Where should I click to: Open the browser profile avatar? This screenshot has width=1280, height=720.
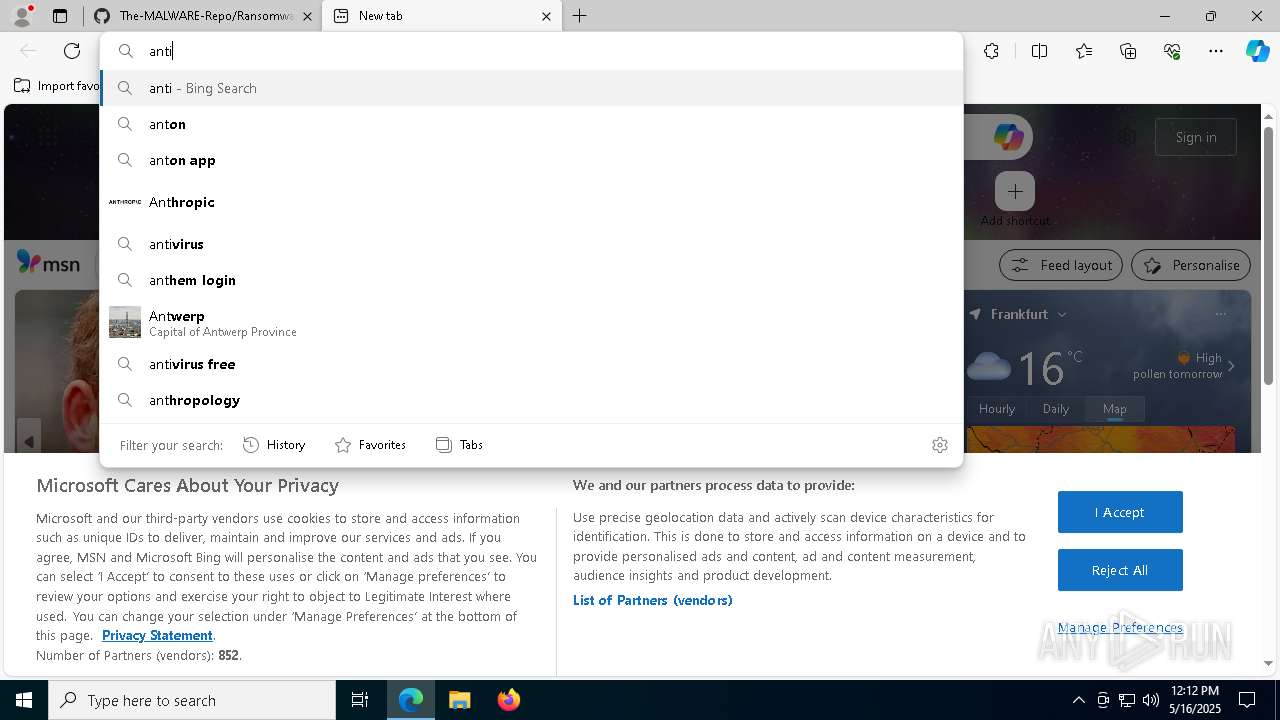point(22,16)
